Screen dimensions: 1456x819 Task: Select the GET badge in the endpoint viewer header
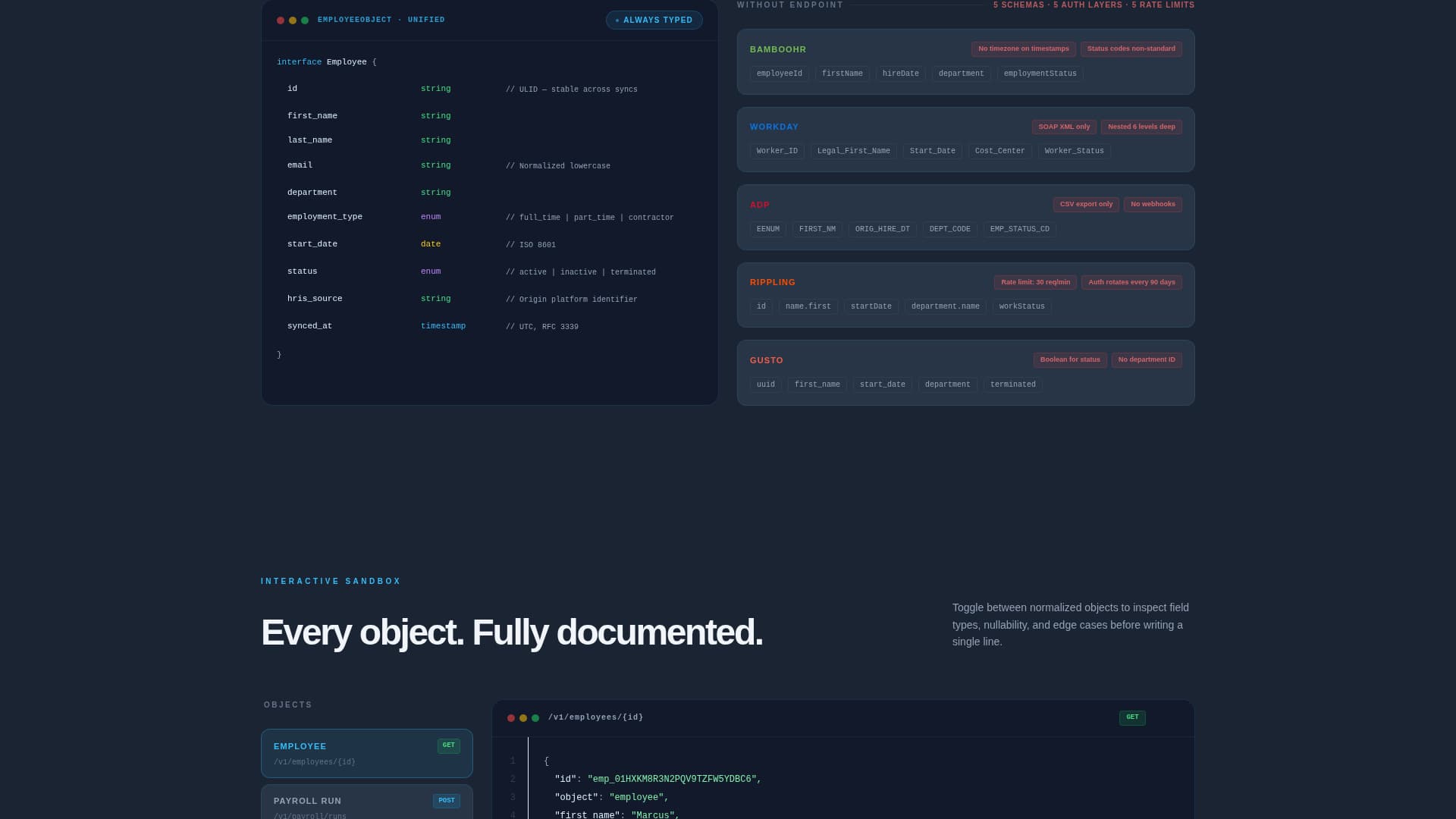(x=1132, y=717)
